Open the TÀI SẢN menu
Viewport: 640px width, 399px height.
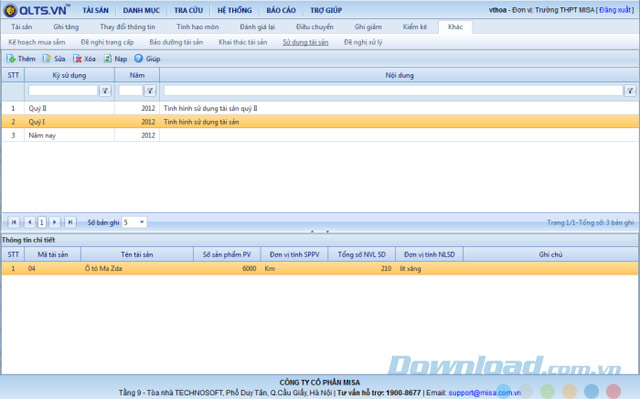(96, 10)
